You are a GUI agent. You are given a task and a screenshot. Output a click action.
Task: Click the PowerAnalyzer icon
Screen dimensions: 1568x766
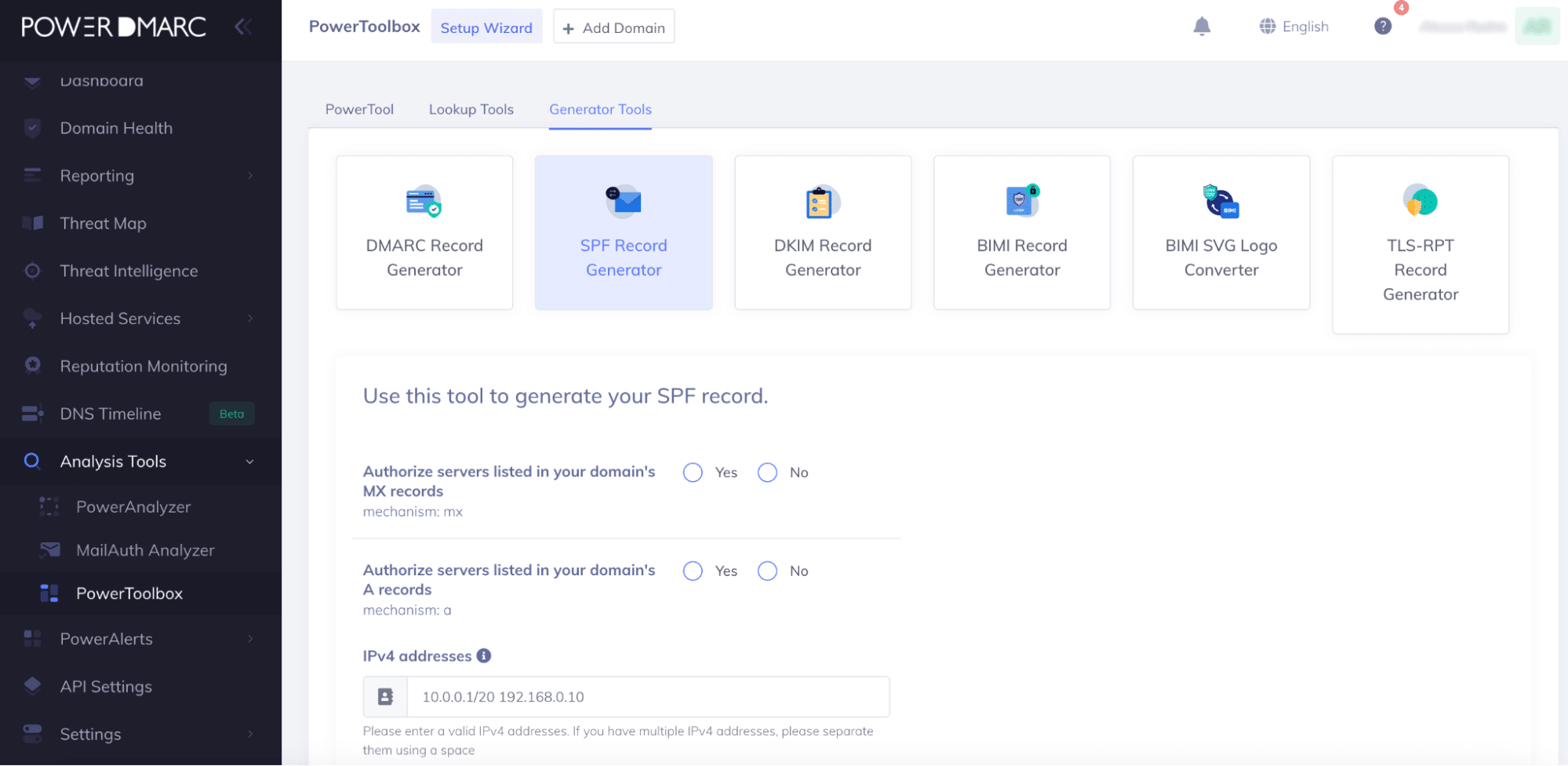(49, 507)
